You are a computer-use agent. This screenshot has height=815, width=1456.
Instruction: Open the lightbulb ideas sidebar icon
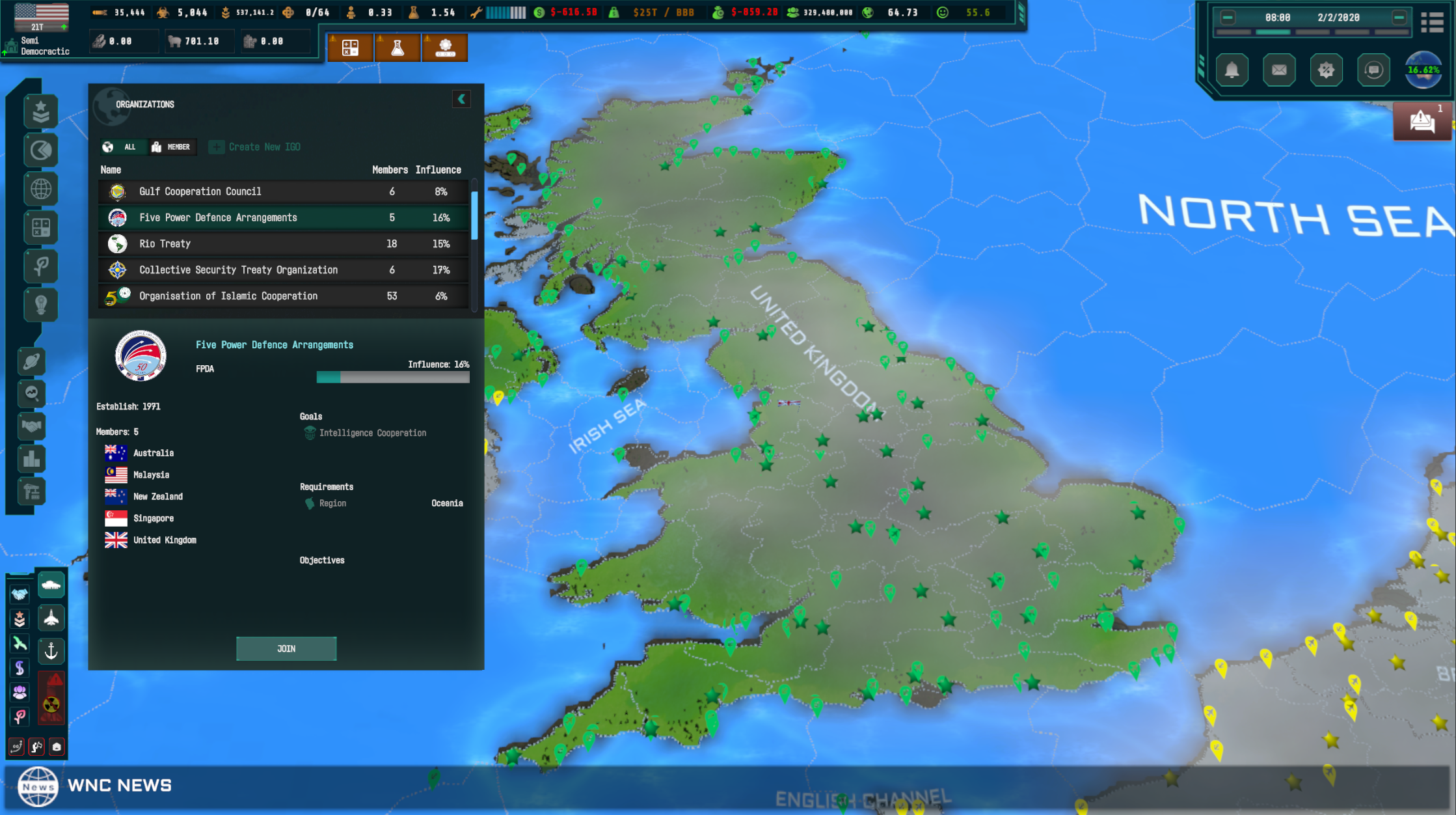click(40, 305)
